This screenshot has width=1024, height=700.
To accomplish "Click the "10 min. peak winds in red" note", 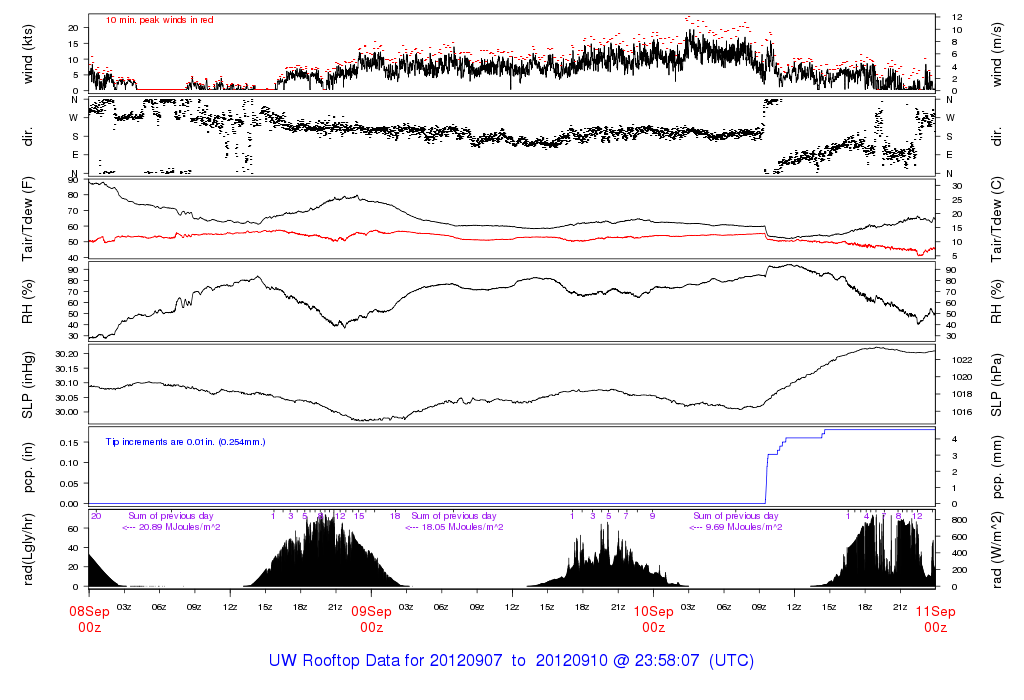I will (x=159, y=20).
